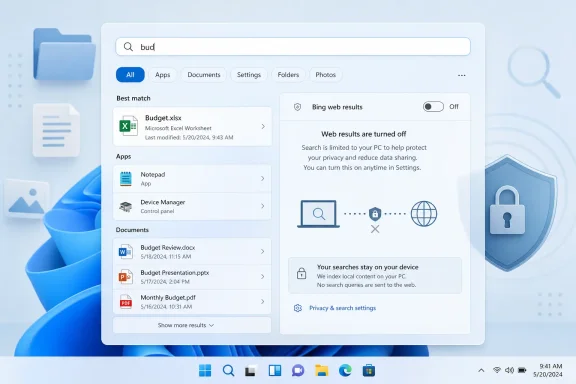Toggle the Bing web results switch on
The height and width of the screenshot is (384, 576).
tap(433, 107)
